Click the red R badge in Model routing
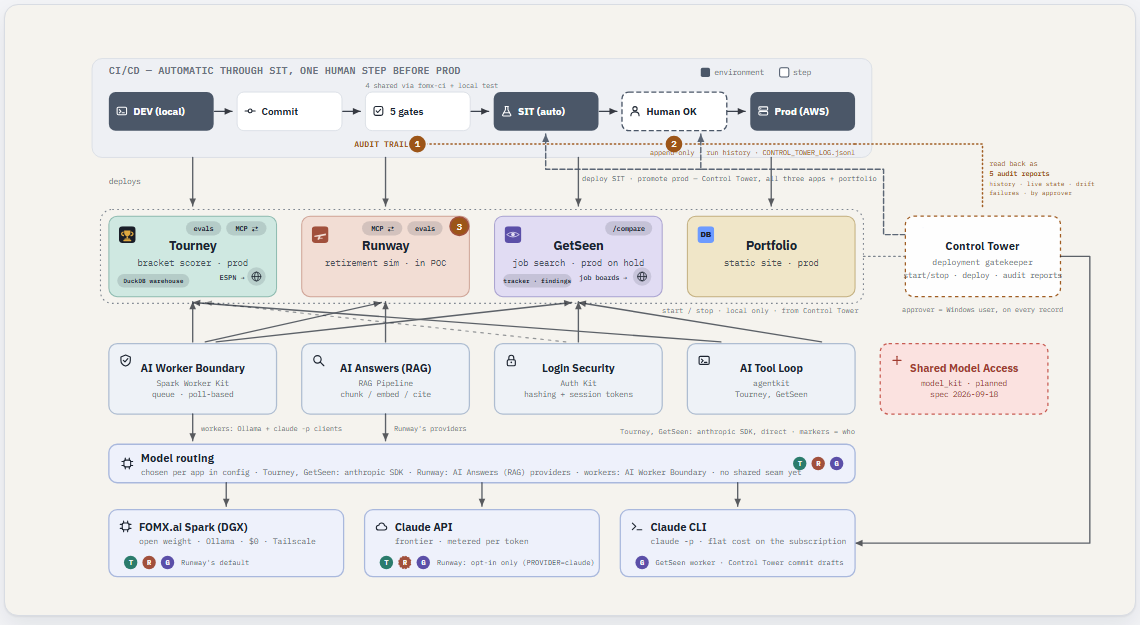This screenshot has height=625, width=1140. (x=818, y=464)
